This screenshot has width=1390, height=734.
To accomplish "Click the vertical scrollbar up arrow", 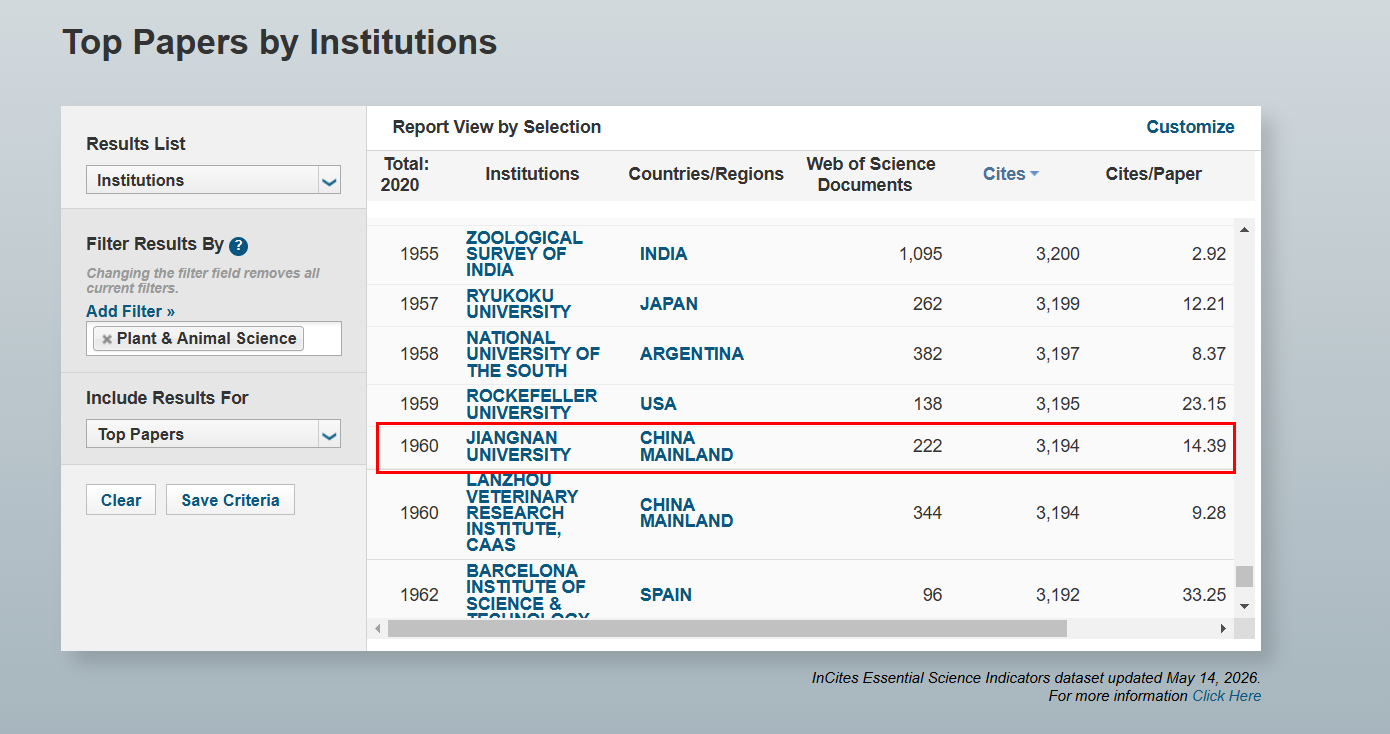I will [x=1244, y=230].
